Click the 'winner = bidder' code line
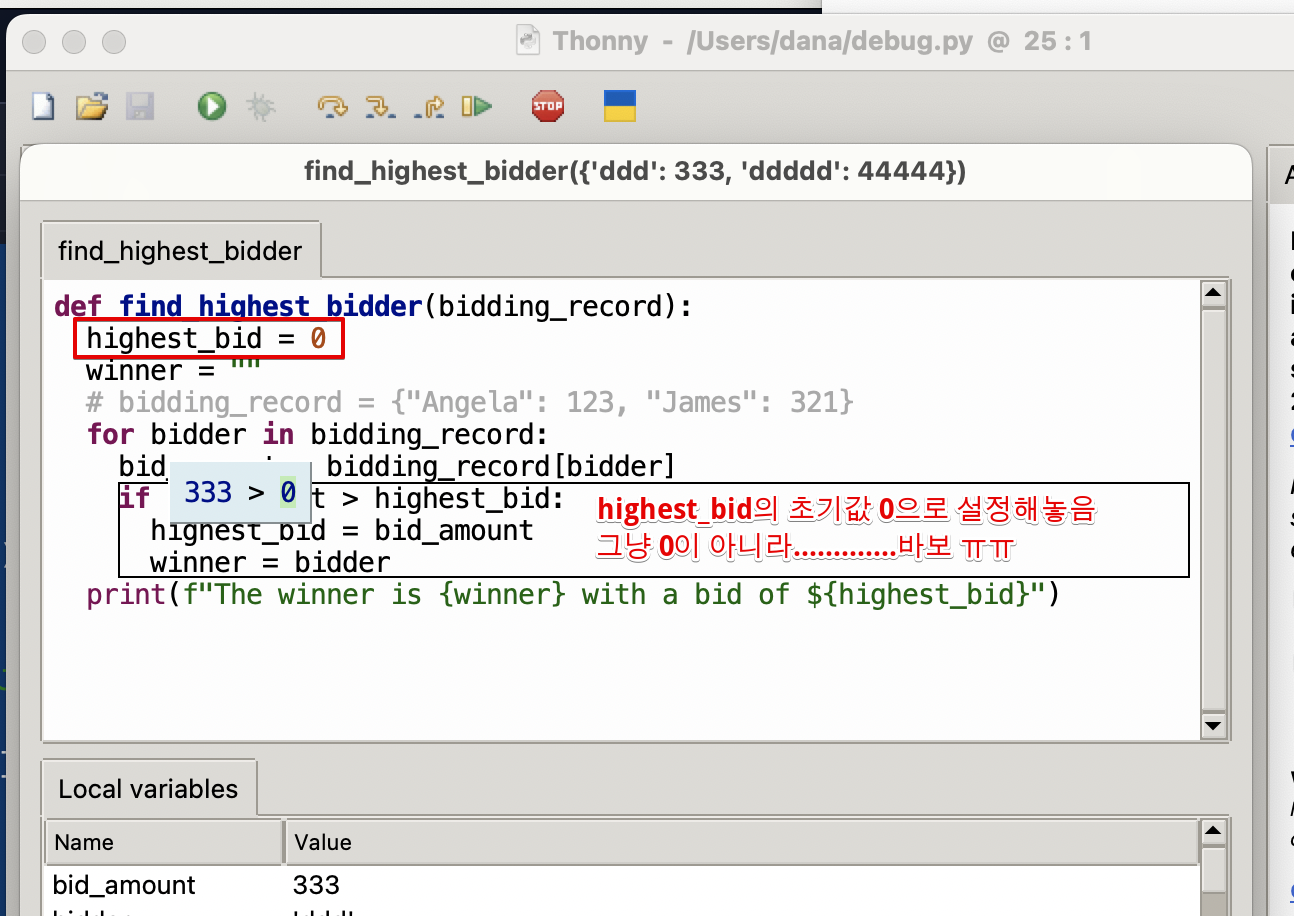 coord(270,562)
